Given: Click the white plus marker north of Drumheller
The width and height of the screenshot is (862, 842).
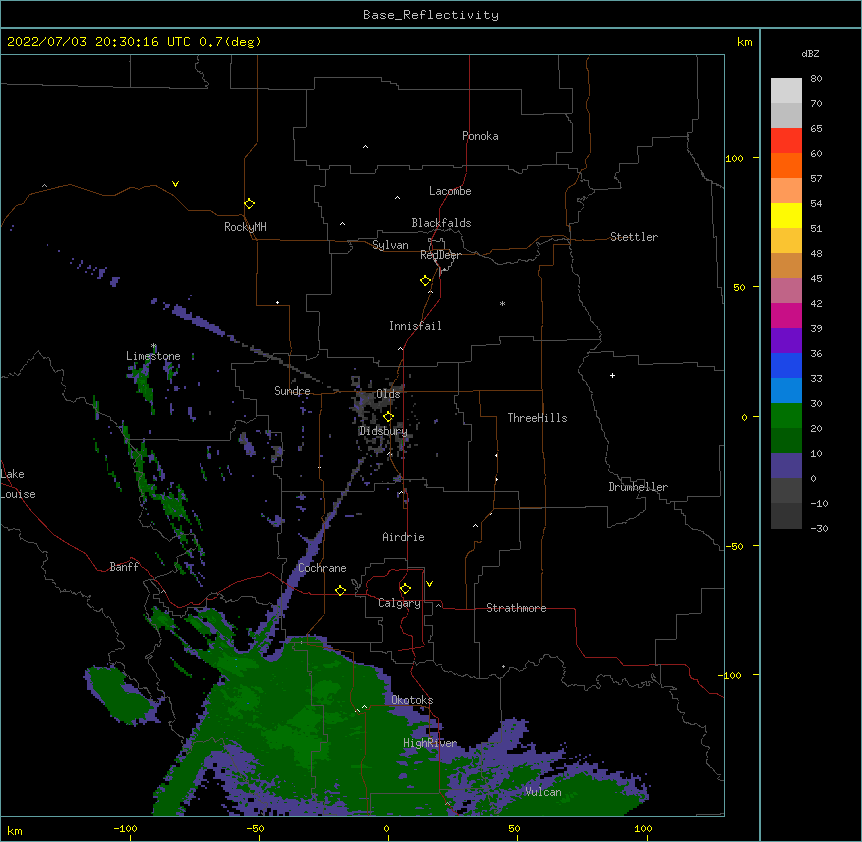Looking at the screenshot, I should pyautogui.click(x=612, y=375).
